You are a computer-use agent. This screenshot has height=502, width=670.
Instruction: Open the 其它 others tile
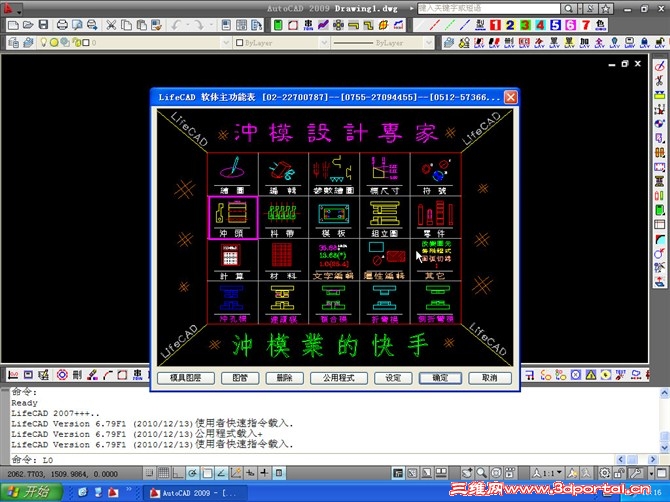435,260
